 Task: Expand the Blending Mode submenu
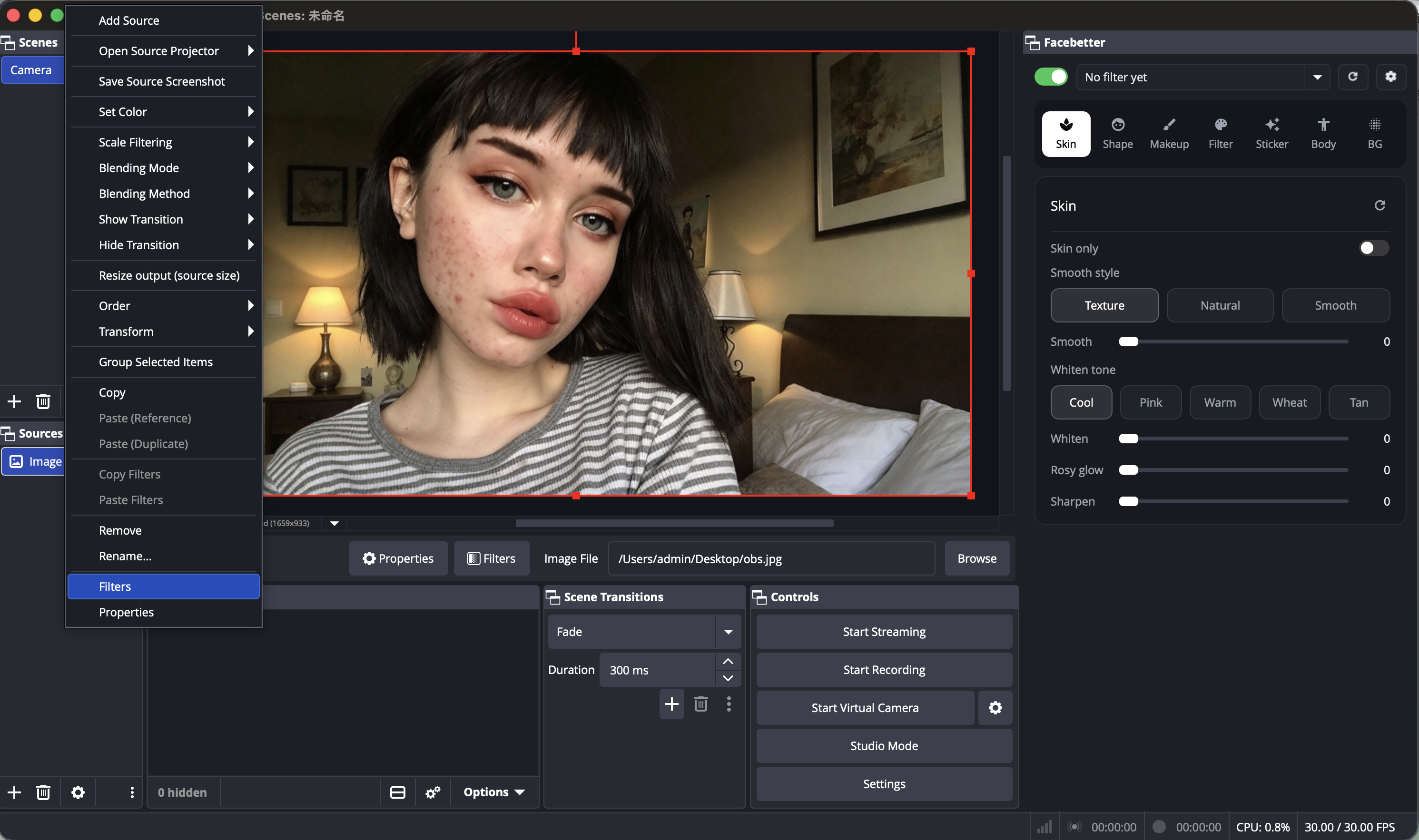164,167
